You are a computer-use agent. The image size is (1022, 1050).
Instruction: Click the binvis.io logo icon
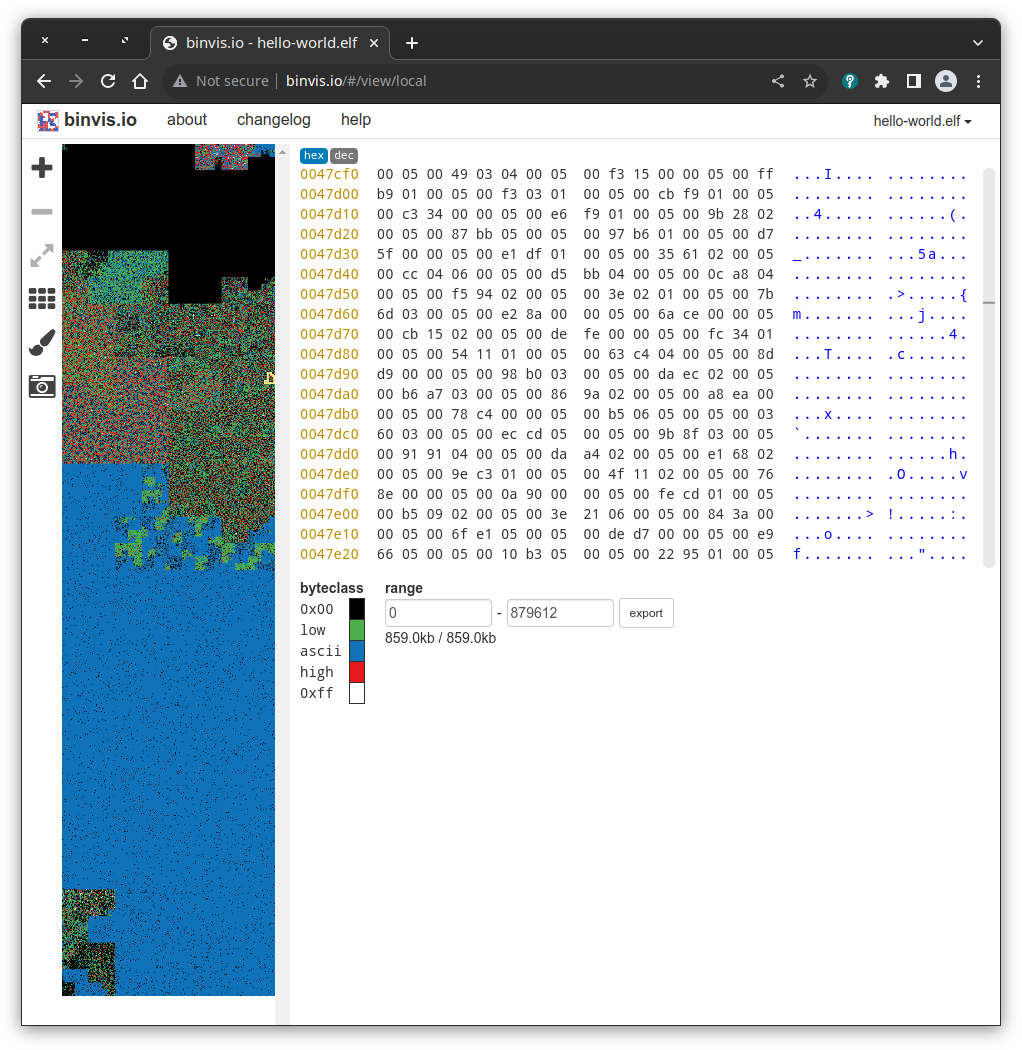tap(46, 119)
